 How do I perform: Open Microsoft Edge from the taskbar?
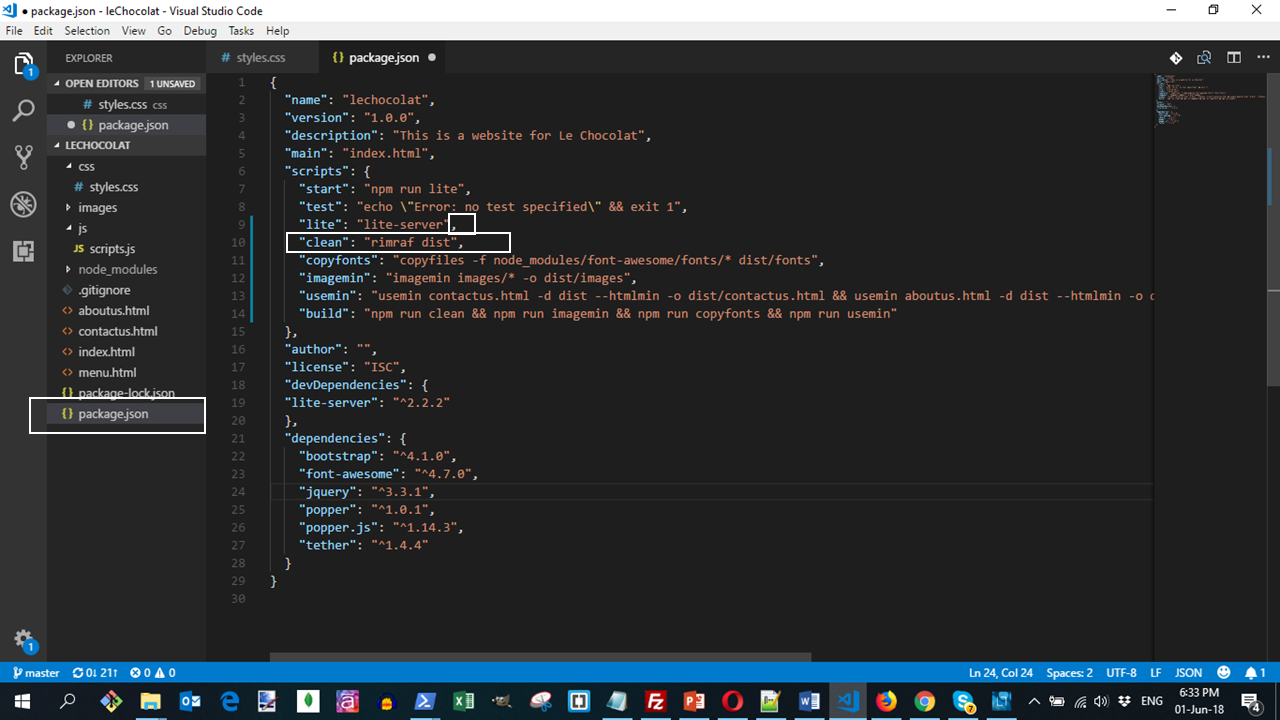coord(229,701)
